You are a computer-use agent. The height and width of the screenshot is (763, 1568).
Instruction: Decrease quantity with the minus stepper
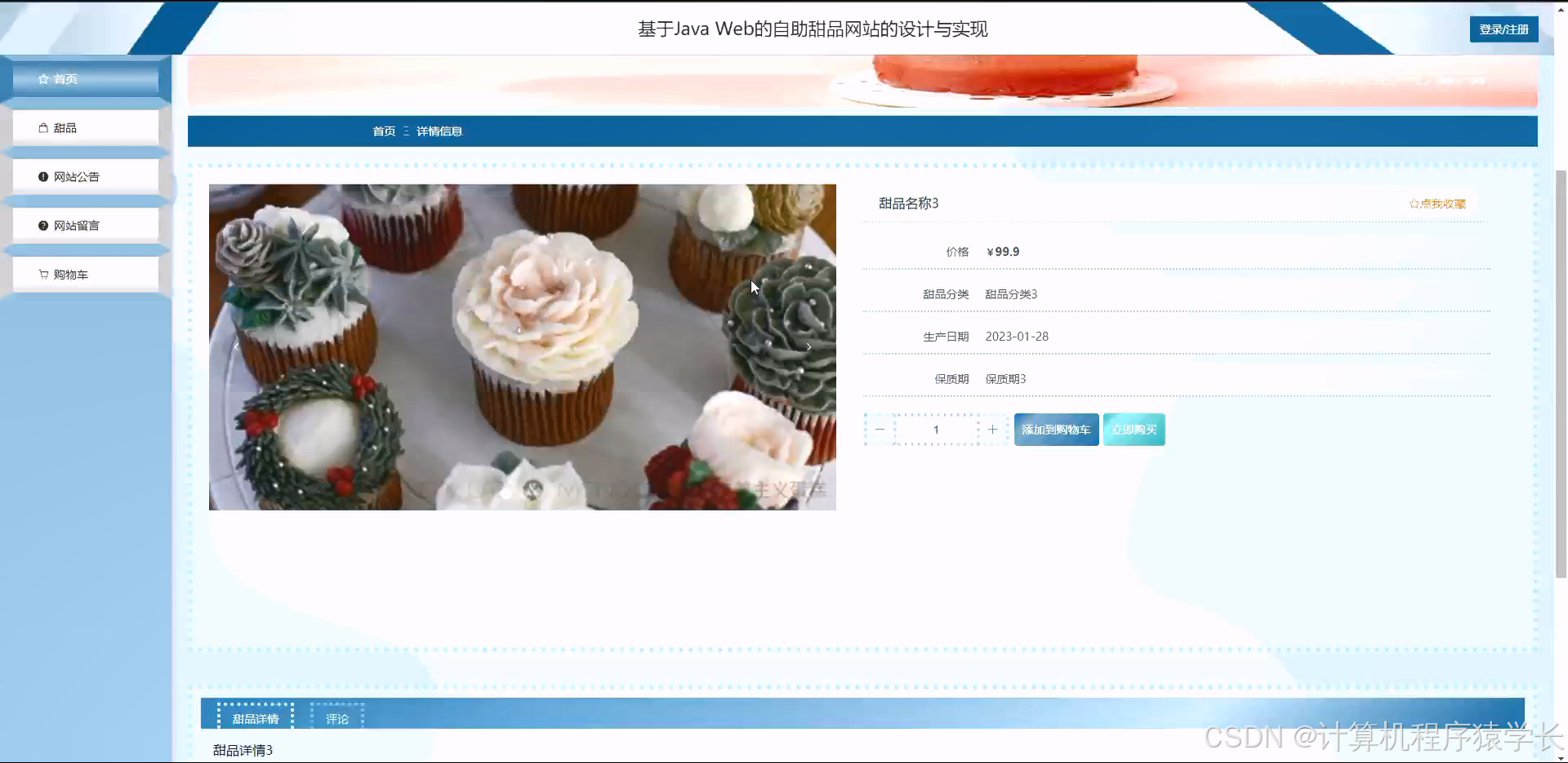880,429
